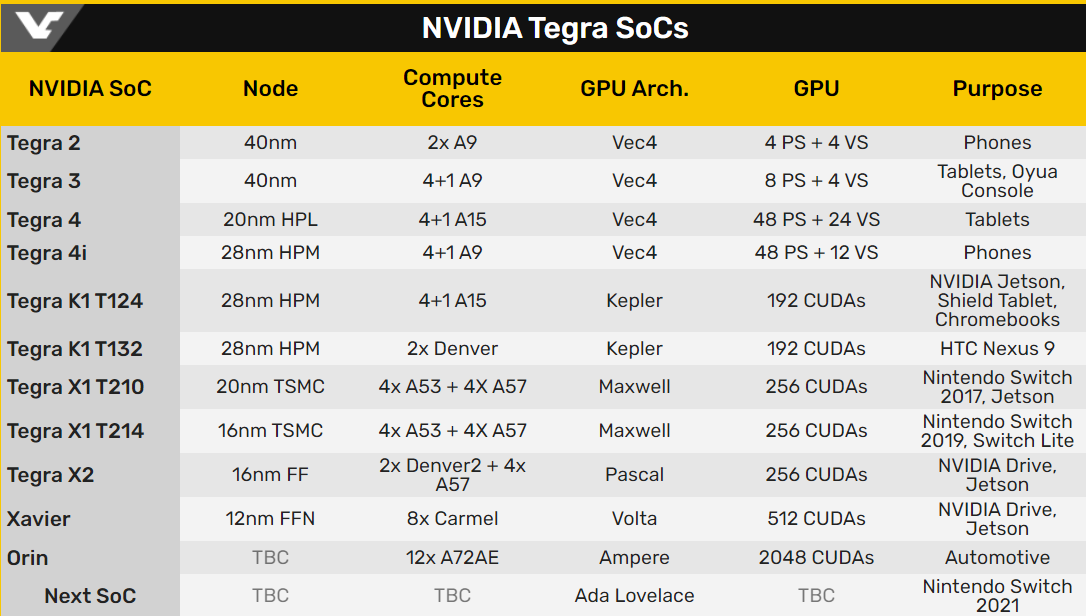Click the GPU Arch. column header

click(634, 89)
